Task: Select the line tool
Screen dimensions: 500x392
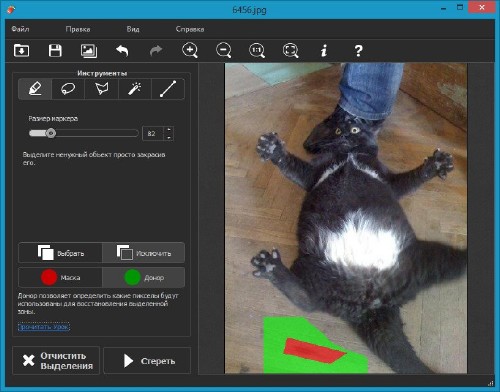Action: click(x=168, y=89)
